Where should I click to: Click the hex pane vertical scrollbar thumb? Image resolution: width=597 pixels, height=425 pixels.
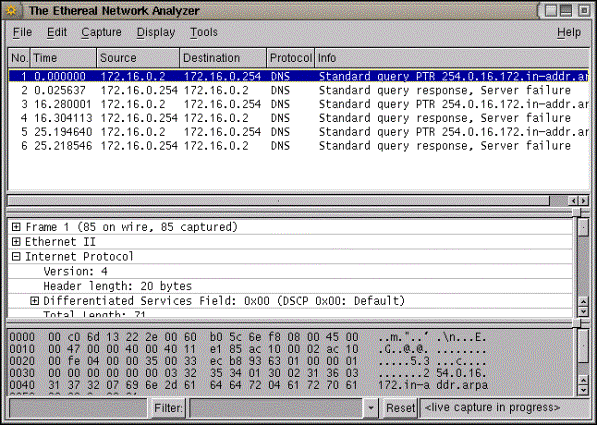[x=583, y=346]
